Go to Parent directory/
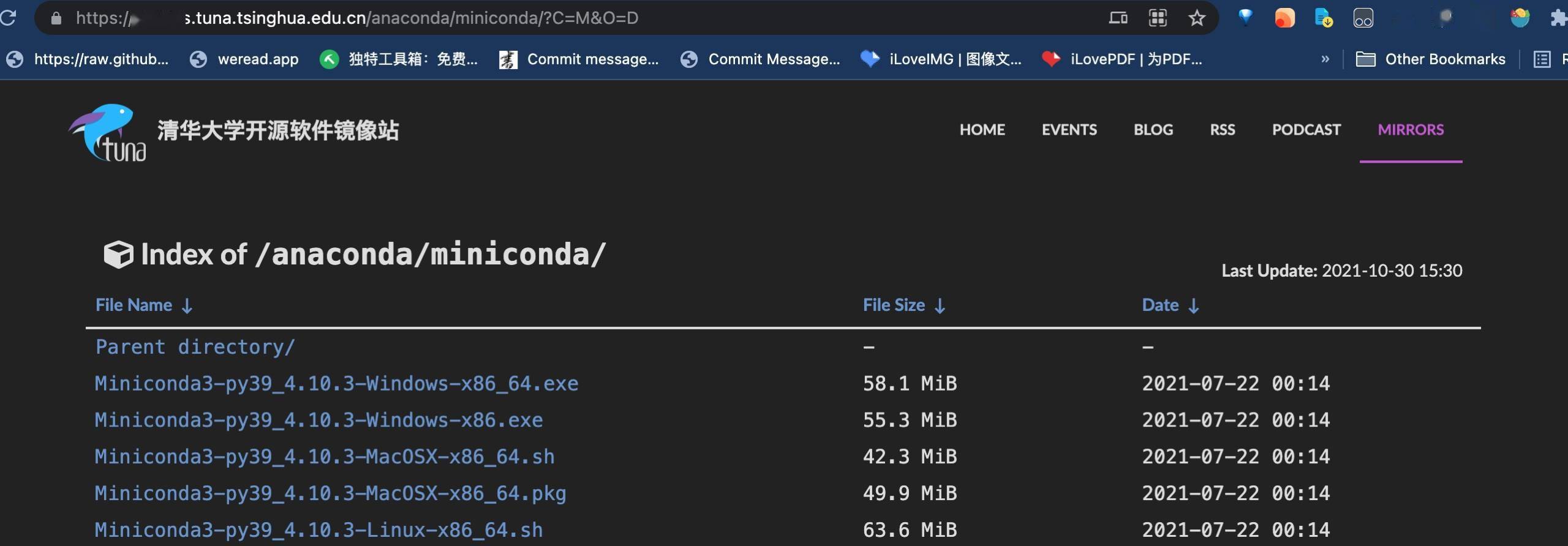The height and width of the screenshot is (546, 1568). [x=195, y=347]
